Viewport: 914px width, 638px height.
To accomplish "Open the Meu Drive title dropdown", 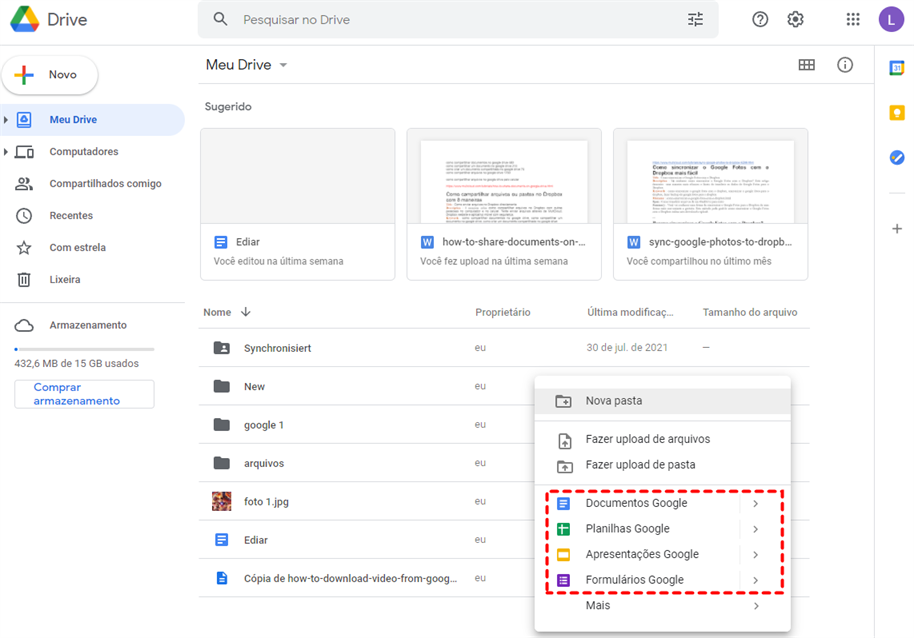I will [x=283, y=65].
